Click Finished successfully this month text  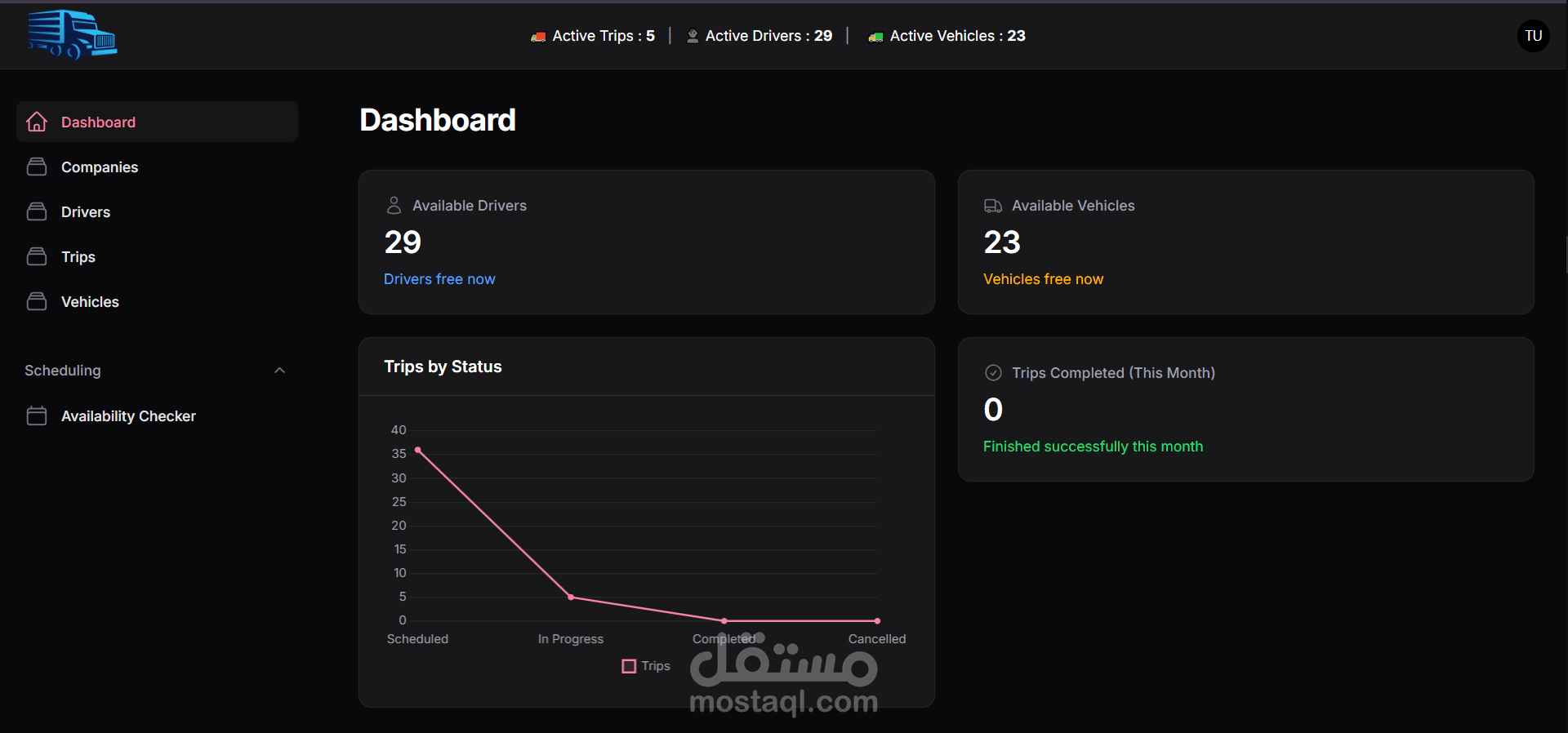[1093, 446]
